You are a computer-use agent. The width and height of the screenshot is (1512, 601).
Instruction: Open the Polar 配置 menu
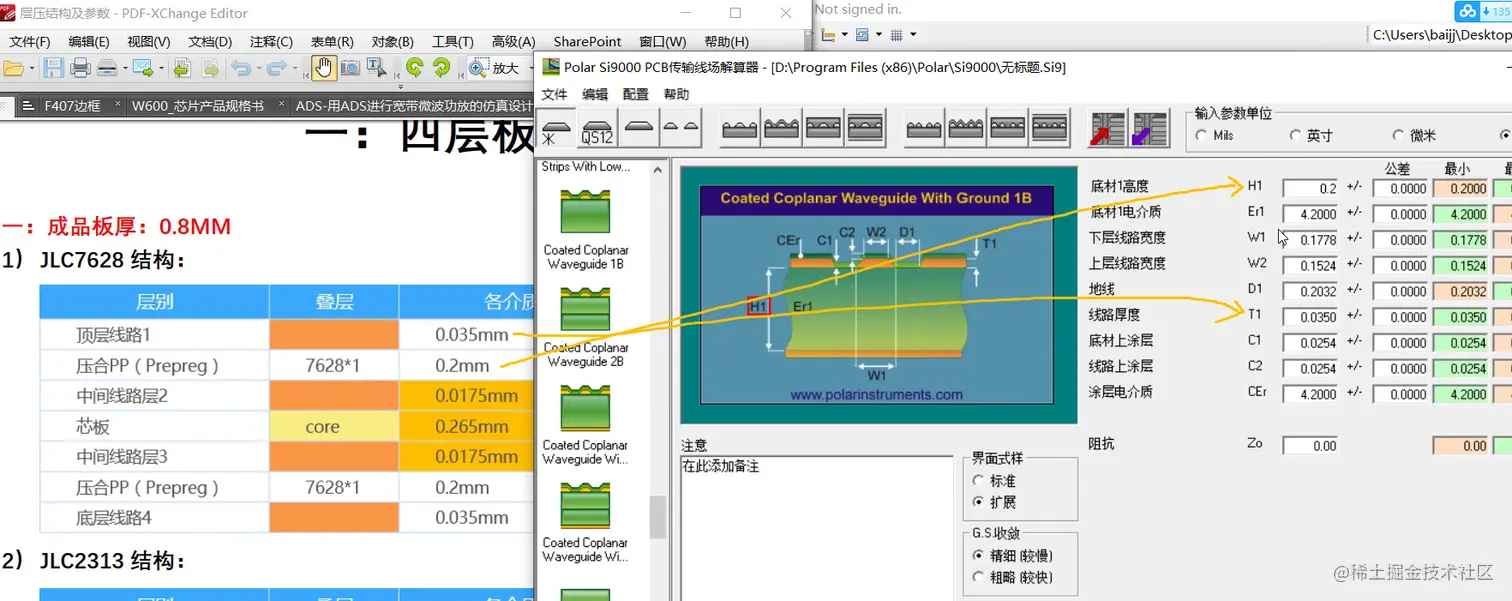pyautogui.click(x=635, y=94)
